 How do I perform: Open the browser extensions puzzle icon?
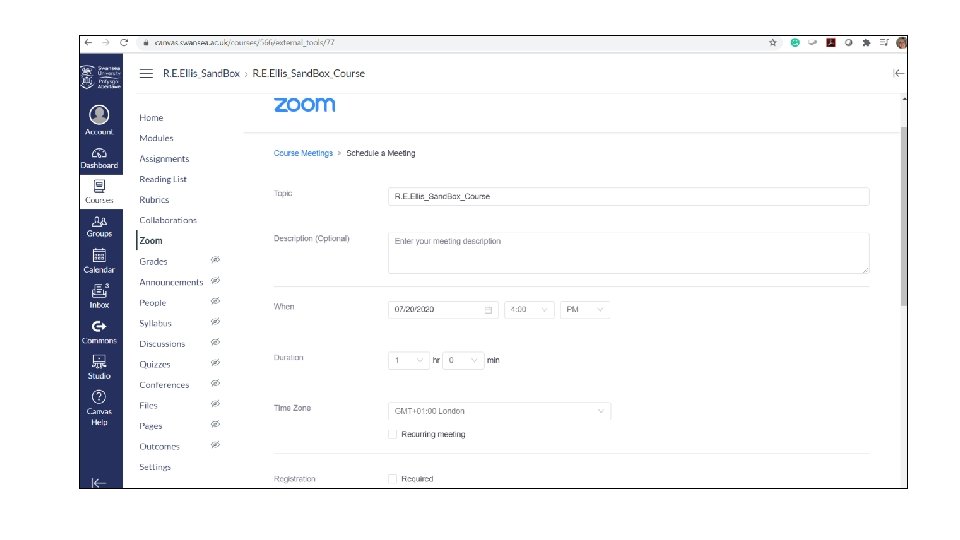pos(866,42)
